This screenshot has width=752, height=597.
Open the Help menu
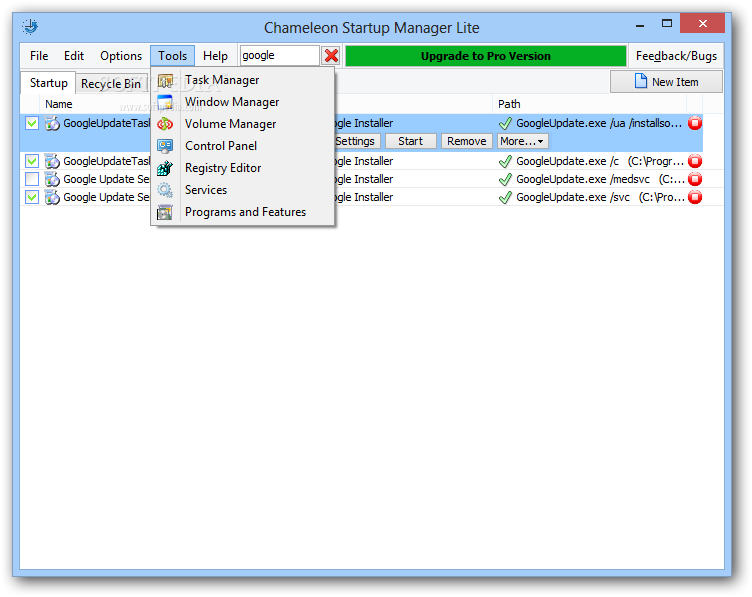click(x=215, y=56)
